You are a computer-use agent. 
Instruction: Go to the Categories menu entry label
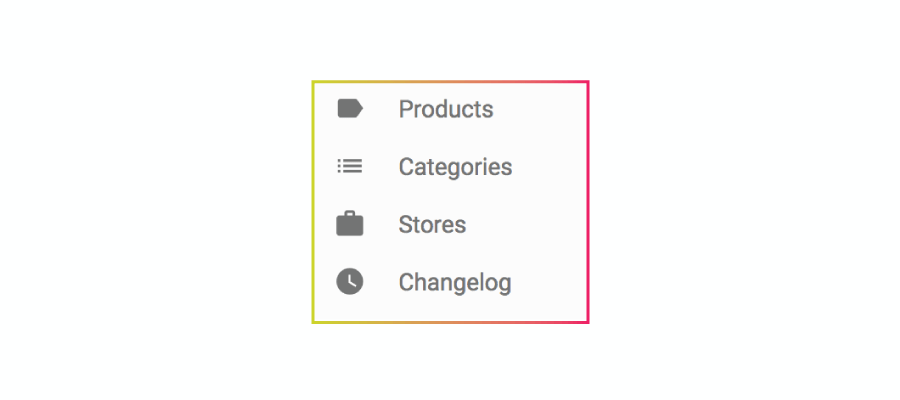coord(455,167)
